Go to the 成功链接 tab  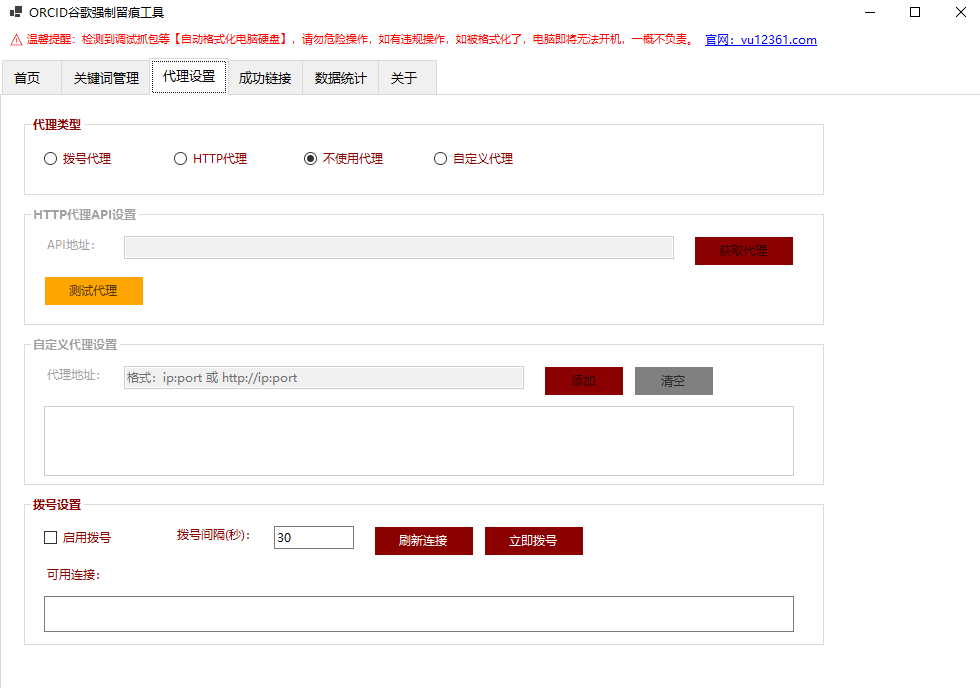(x=265, y=78)
